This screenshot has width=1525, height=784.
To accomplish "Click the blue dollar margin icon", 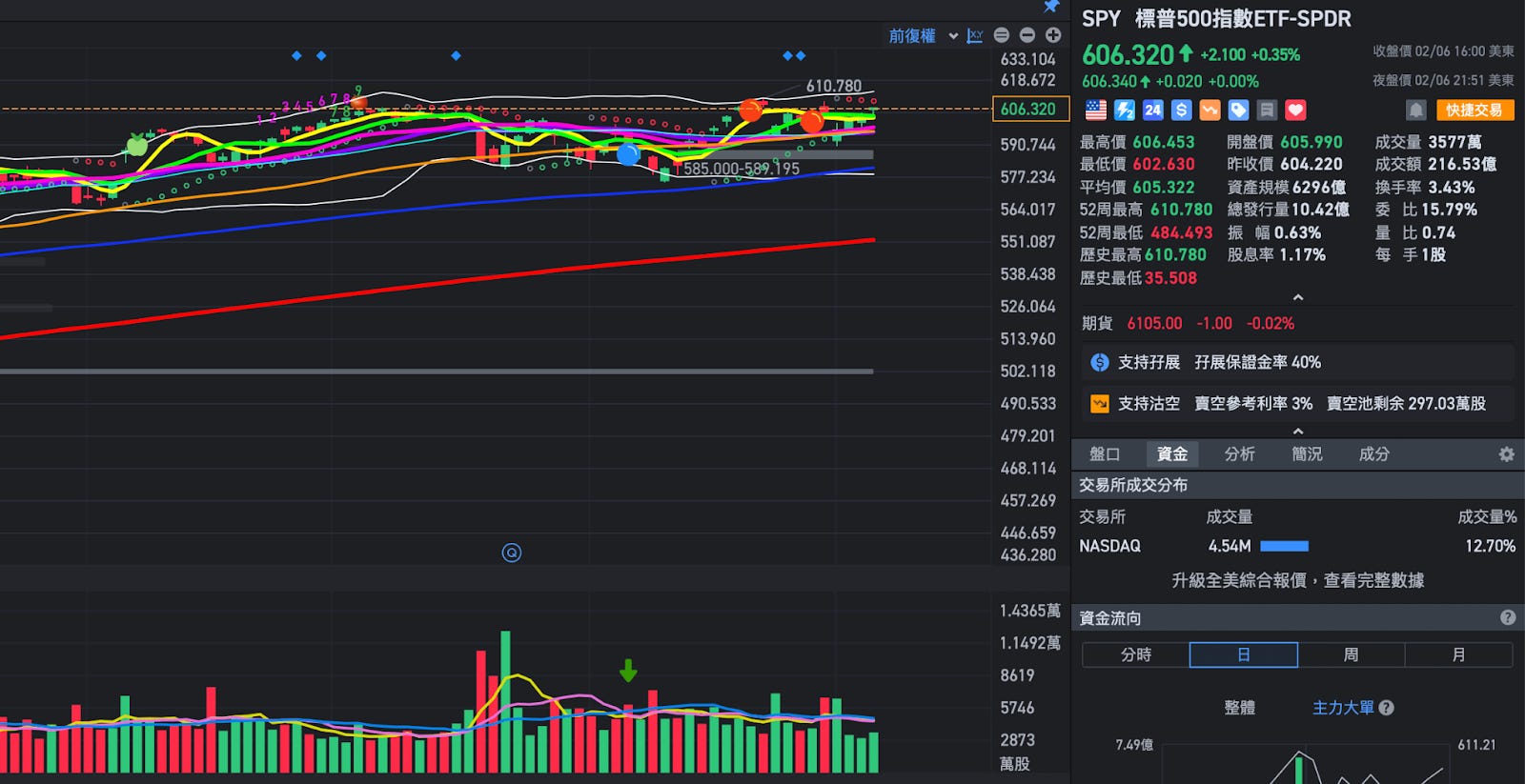I will click(1182, 111).
